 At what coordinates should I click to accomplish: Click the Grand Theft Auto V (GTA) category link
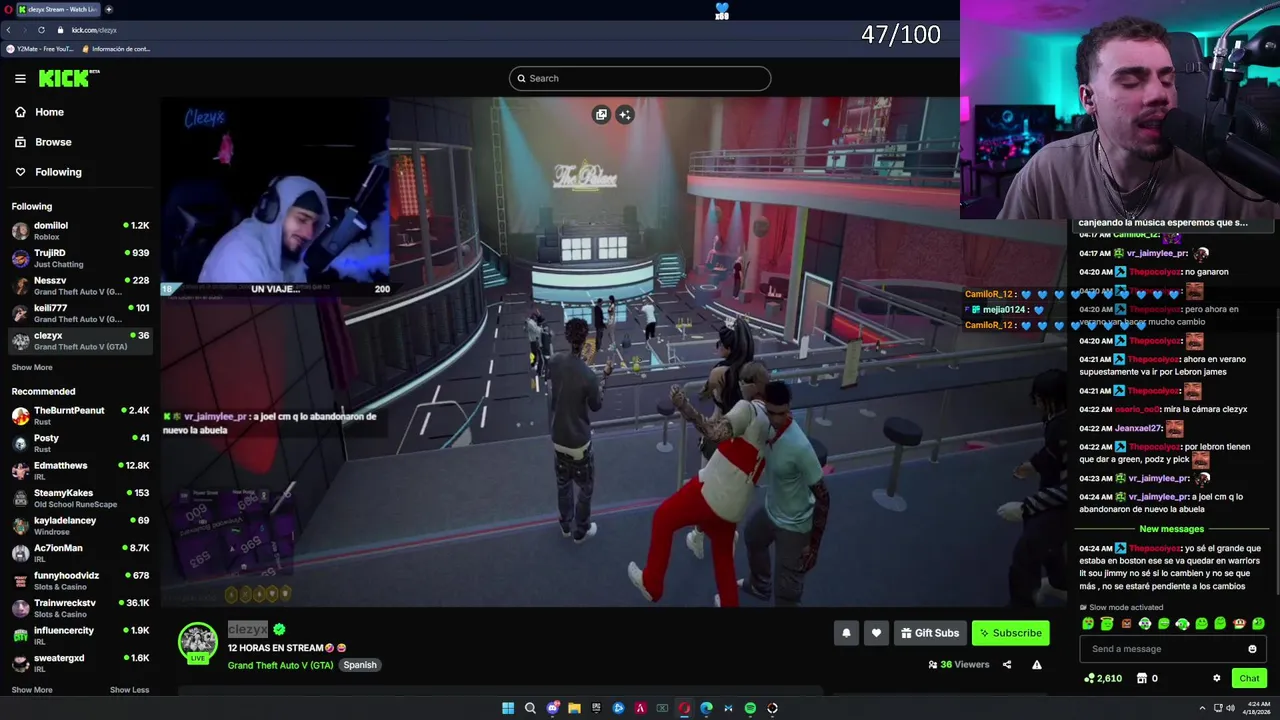tap(280, 666)
